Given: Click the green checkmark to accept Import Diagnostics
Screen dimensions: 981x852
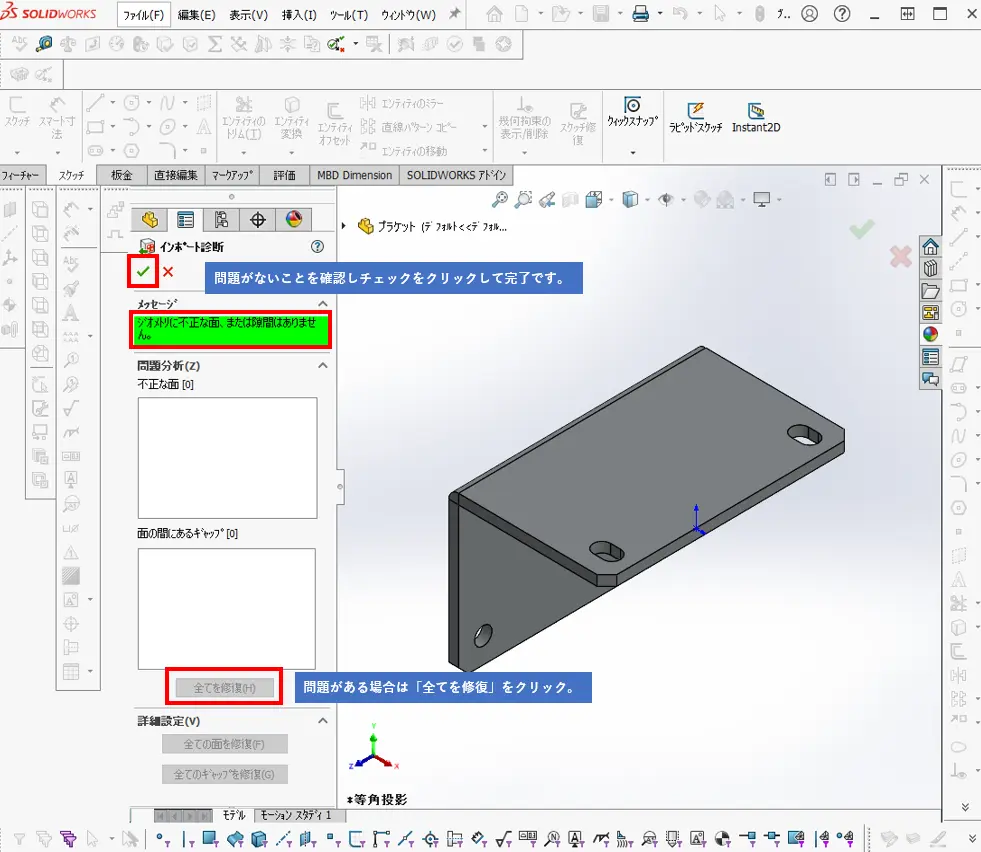Looking at the screenshot, I should [143, 271].
